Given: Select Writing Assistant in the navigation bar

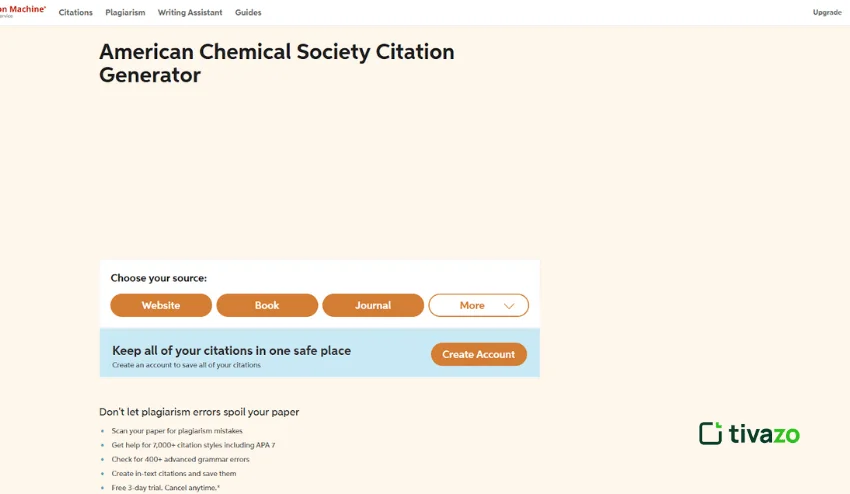Looking at the screenshot, I should coord(190,13).
